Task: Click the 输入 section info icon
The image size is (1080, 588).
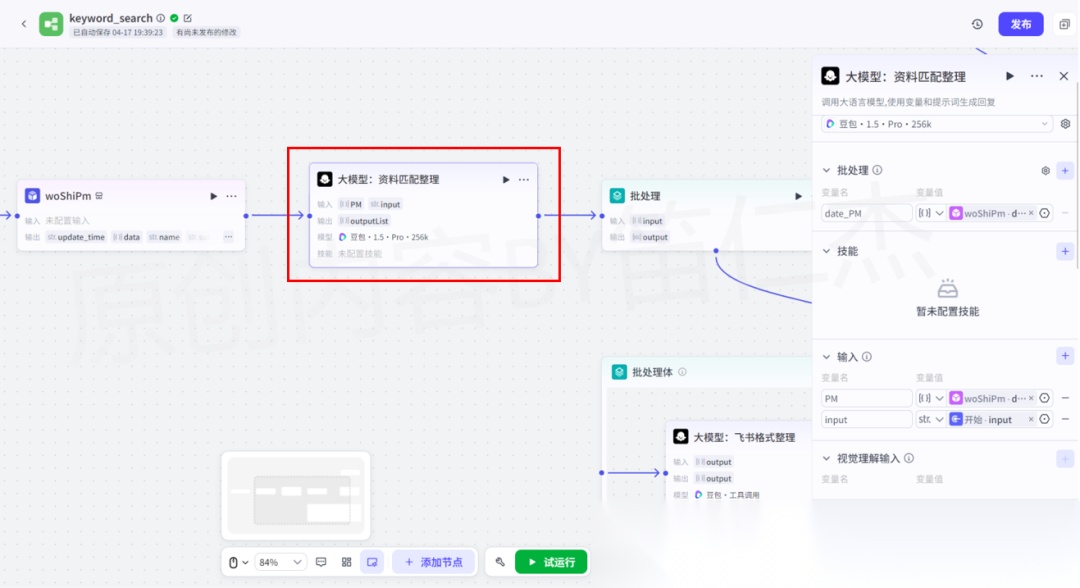Action: [x=866, y=357]
